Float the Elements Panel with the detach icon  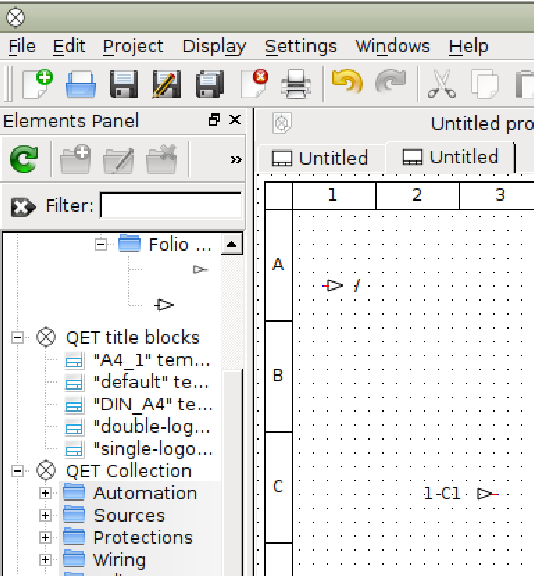214,119
